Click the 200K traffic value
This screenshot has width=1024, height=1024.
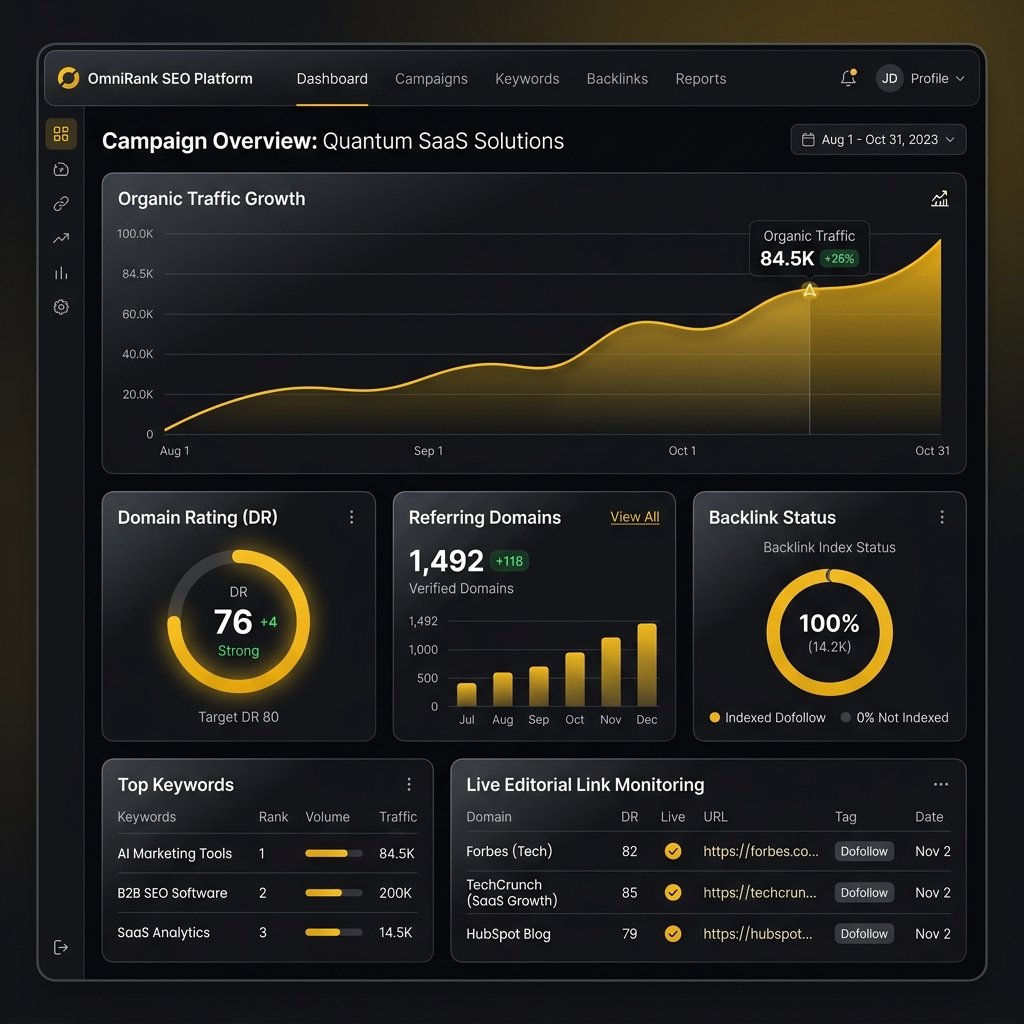tap(395, 893)
